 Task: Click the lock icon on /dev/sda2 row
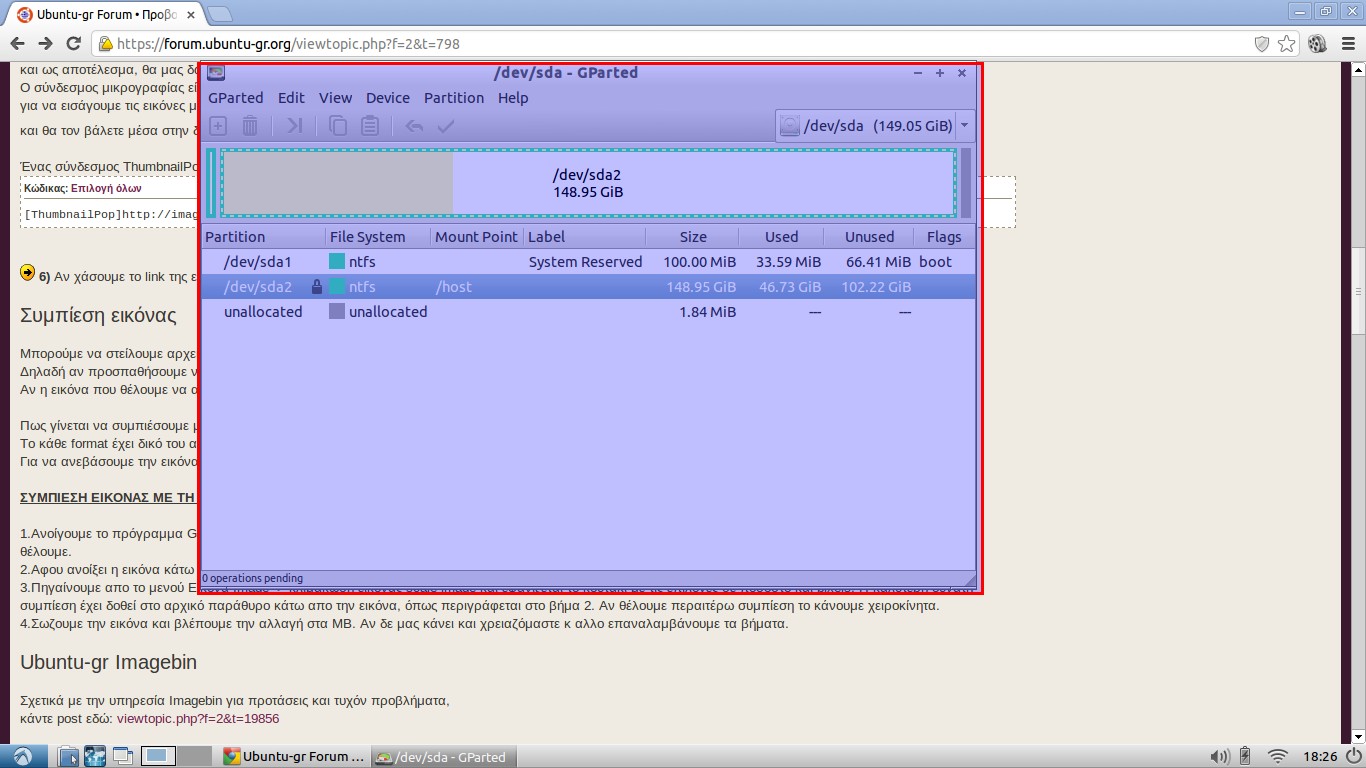(x=317, y=287)
